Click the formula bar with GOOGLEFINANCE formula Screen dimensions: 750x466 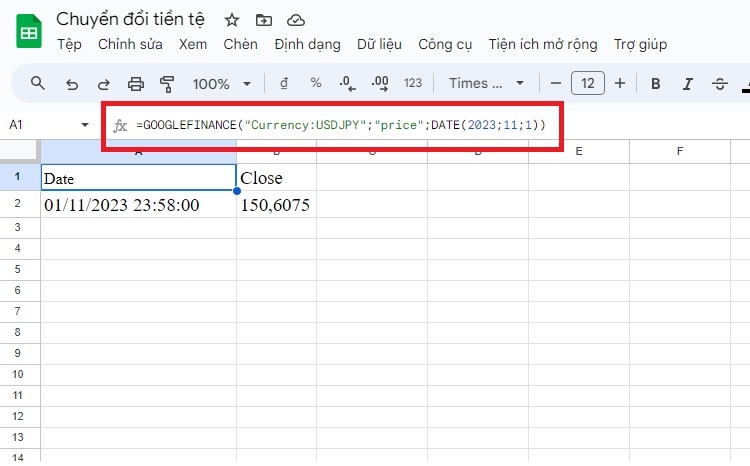(340, 125)
